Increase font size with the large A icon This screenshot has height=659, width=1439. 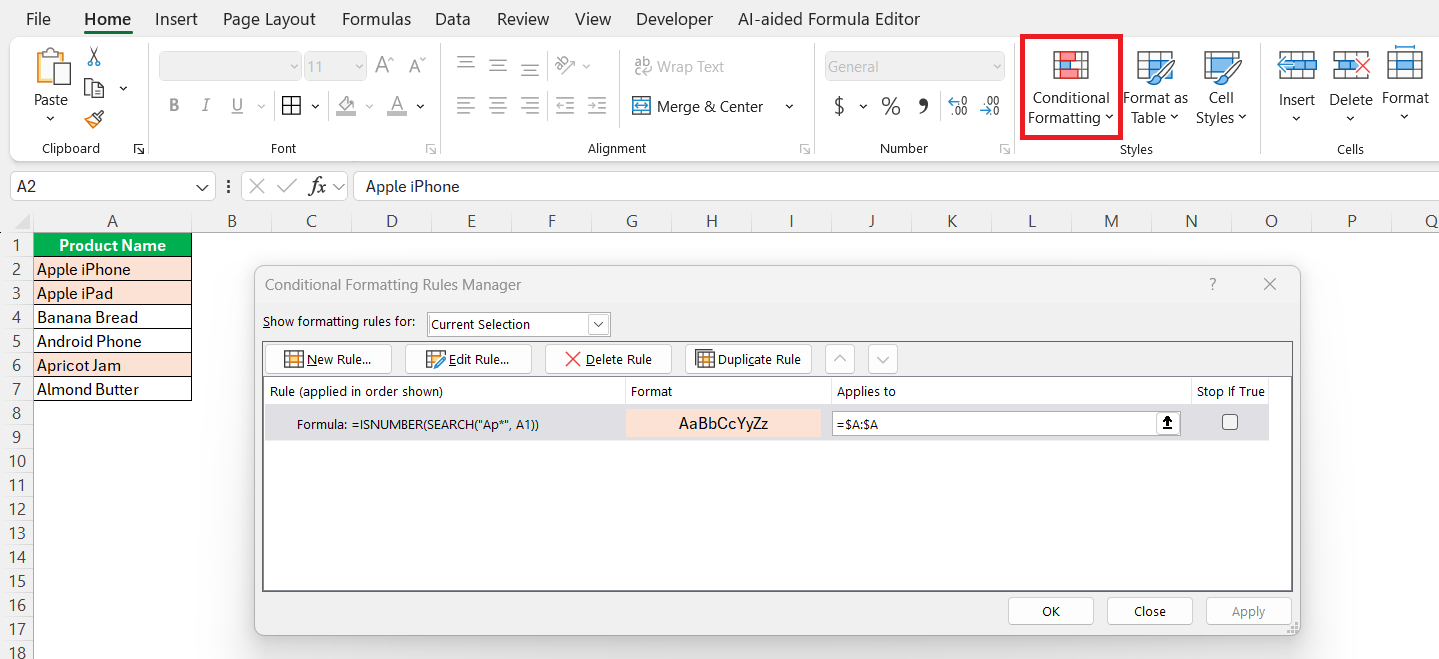point(384,66)
